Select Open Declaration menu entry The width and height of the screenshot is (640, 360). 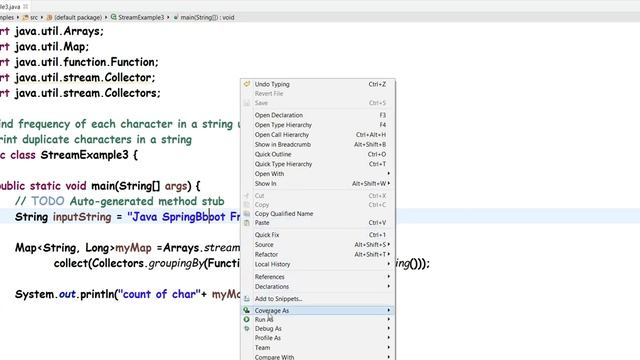pyautogui.click(x=318, y=115)
